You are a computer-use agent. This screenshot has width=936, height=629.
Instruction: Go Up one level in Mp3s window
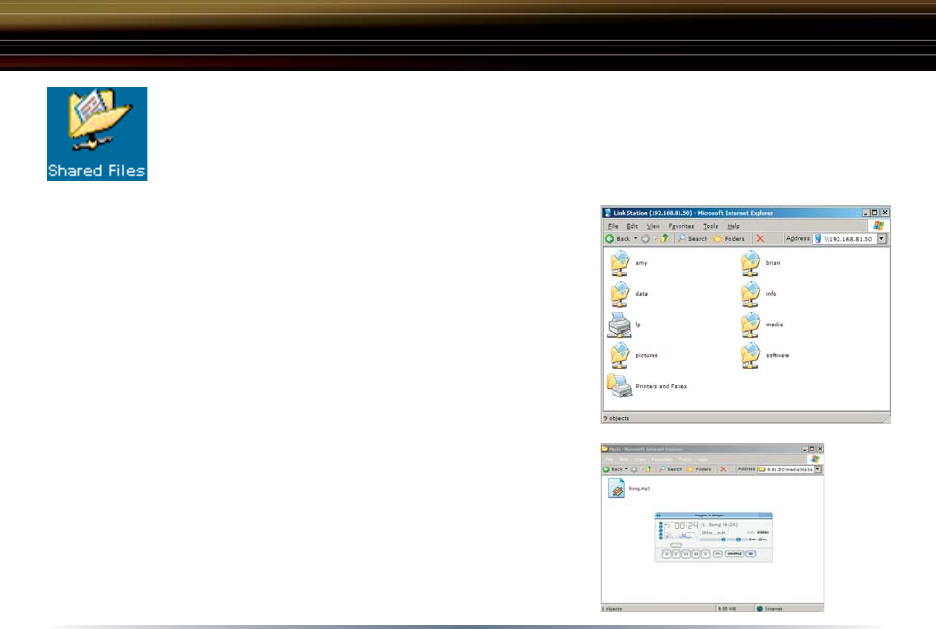click(649, 469)
